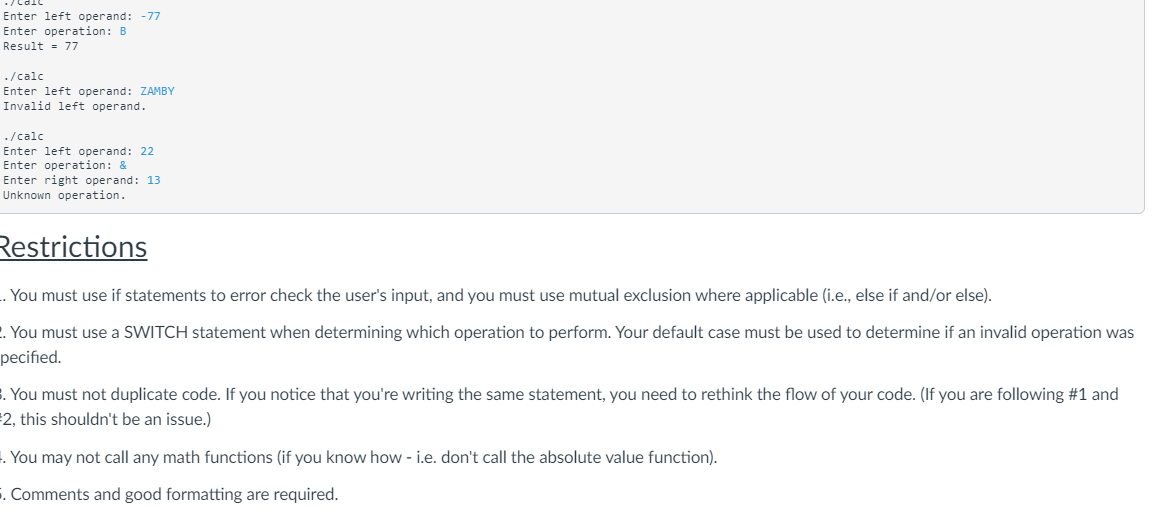Click 'Comments and good formatting are required'
Screen dimensions: 1163x521
click(174, 494)
